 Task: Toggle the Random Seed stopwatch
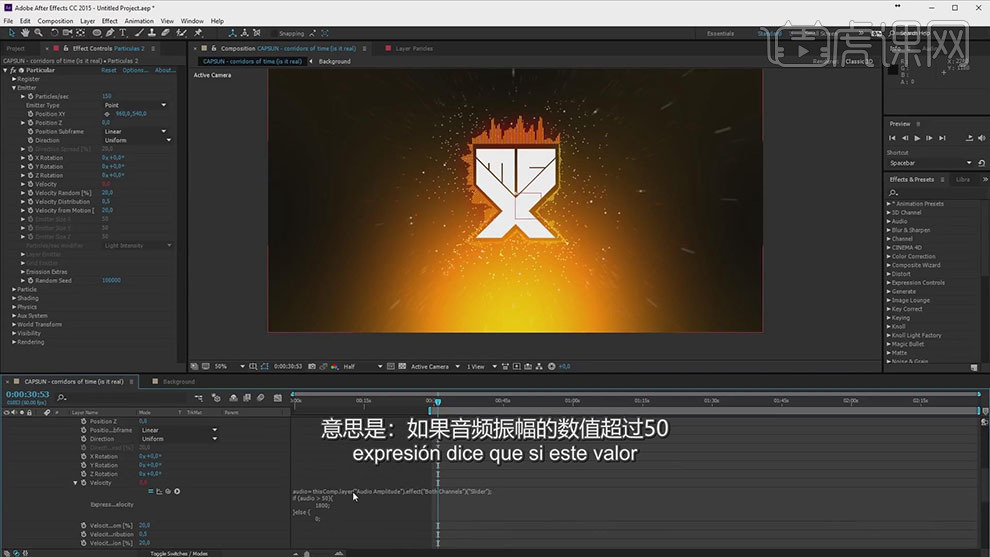[x=30, y=280]
